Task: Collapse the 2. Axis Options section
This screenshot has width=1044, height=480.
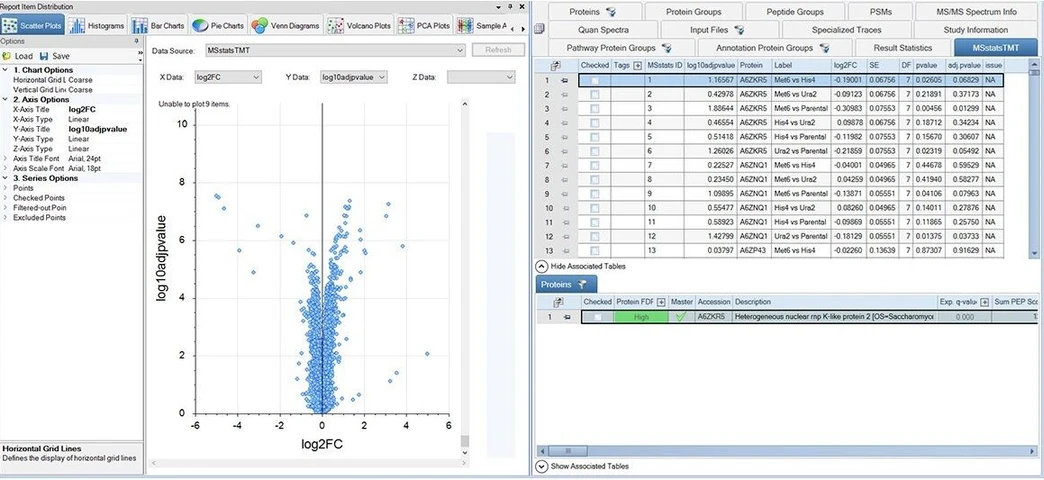Action: pyautogui.click(x=5, y=99)
